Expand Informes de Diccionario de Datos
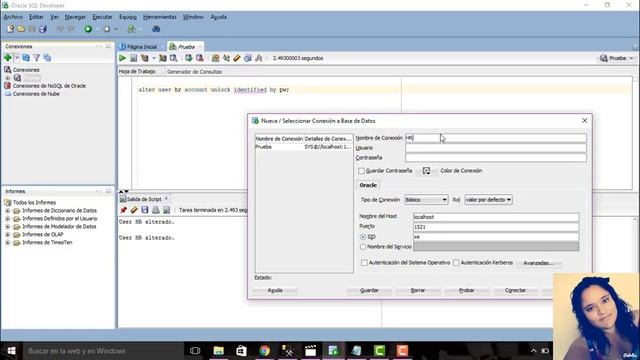 [7, 211]
